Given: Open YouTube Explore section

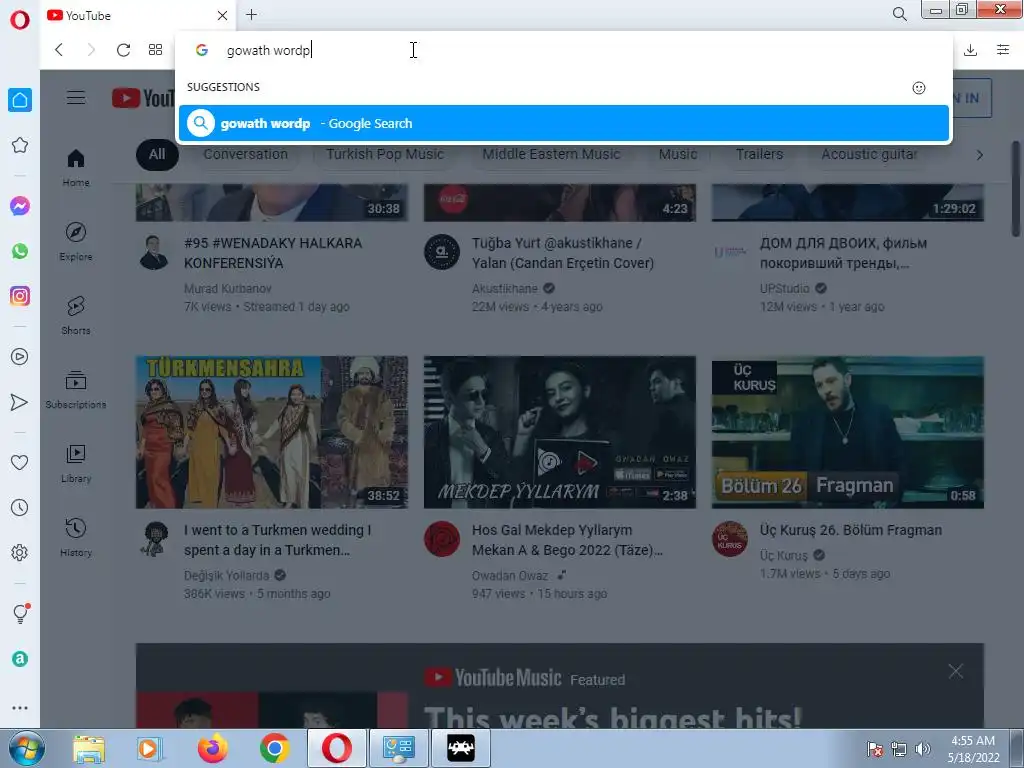Looking at the screenshot, I should coord(76,242).
